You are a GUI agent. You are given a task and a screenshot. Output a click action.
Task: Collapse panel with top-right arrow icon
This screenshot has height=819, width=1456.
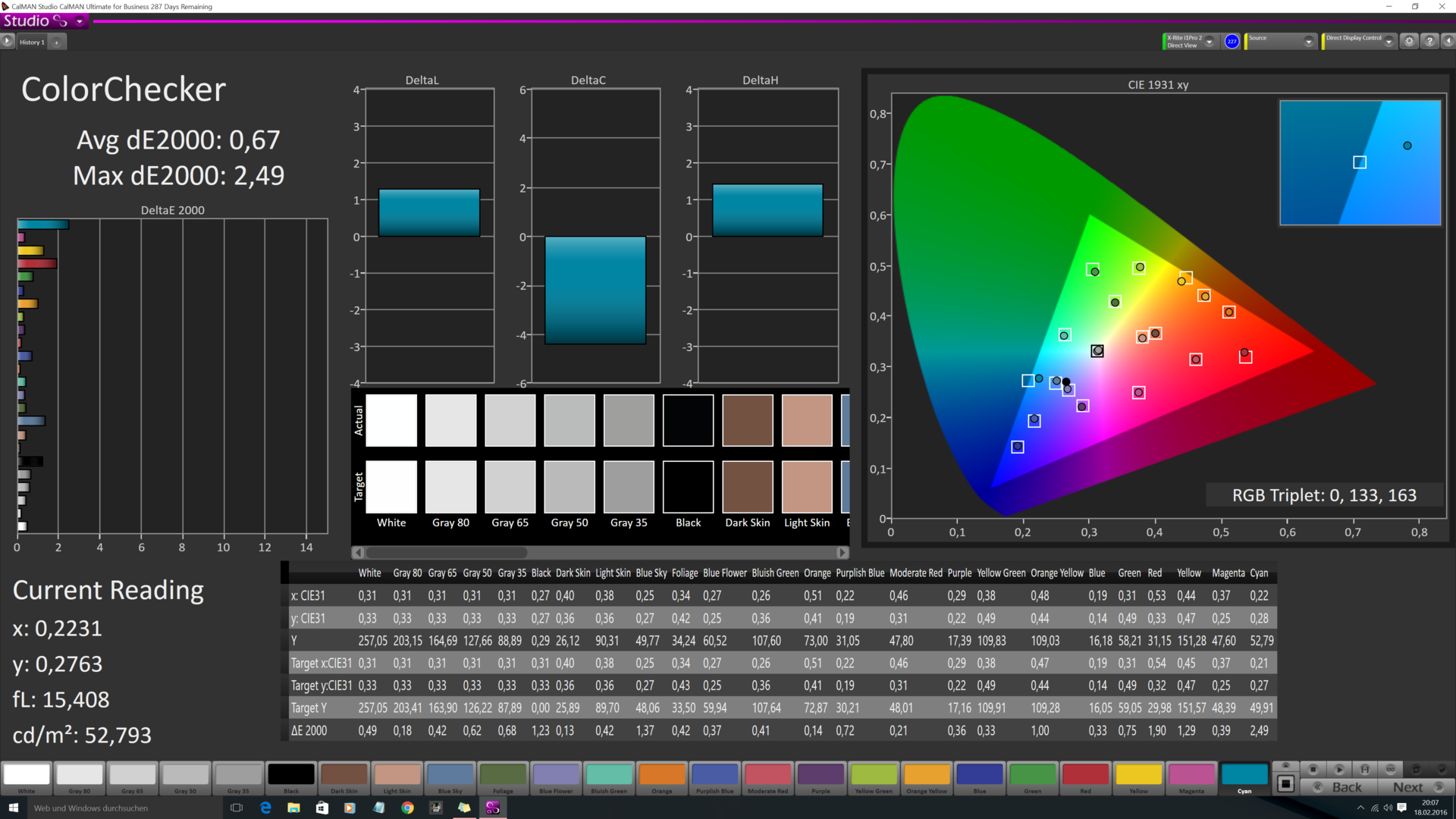[1447, 42]
